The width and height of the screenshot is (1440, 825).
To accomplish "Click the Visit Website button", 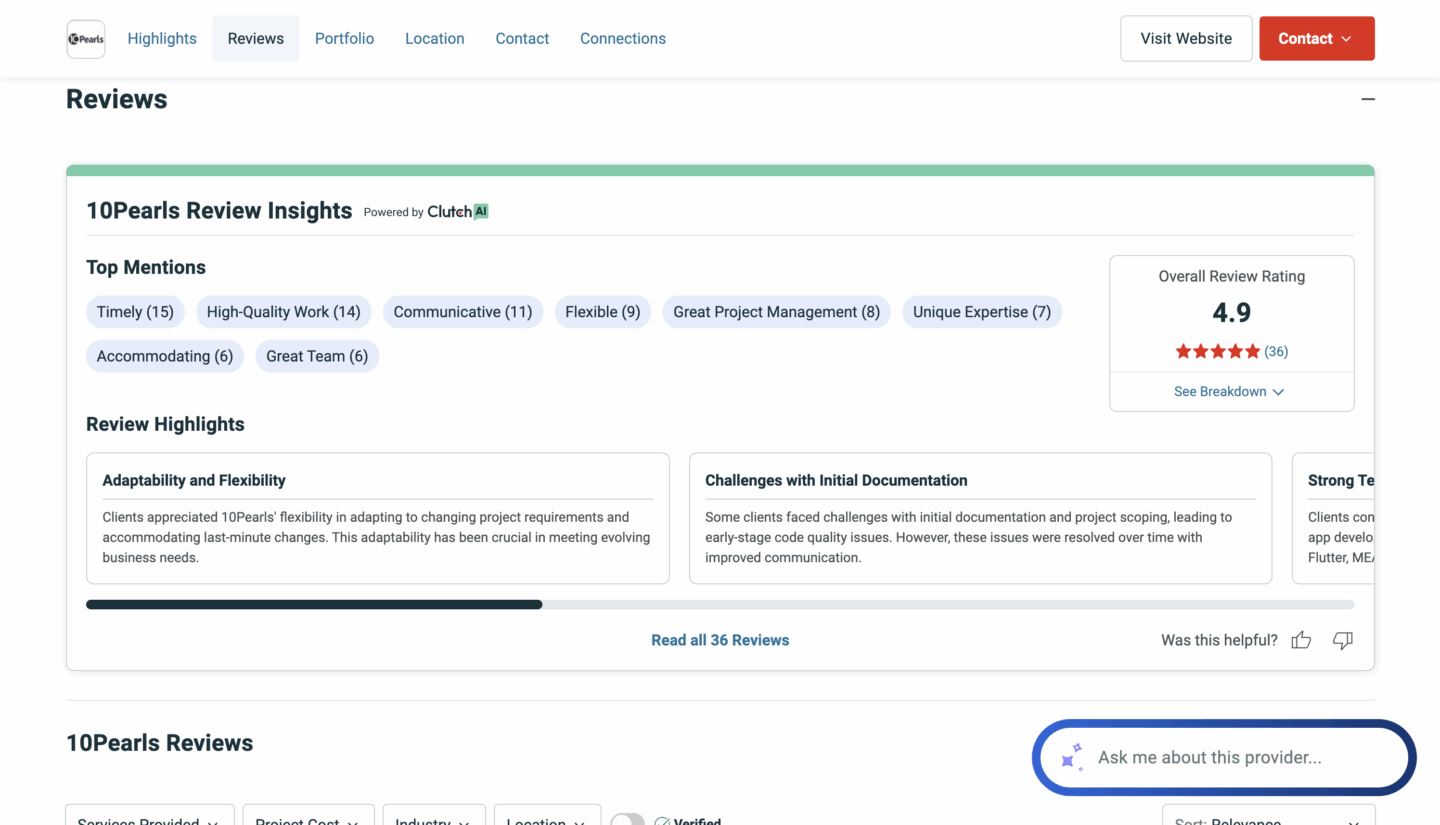I will 1186,38.
